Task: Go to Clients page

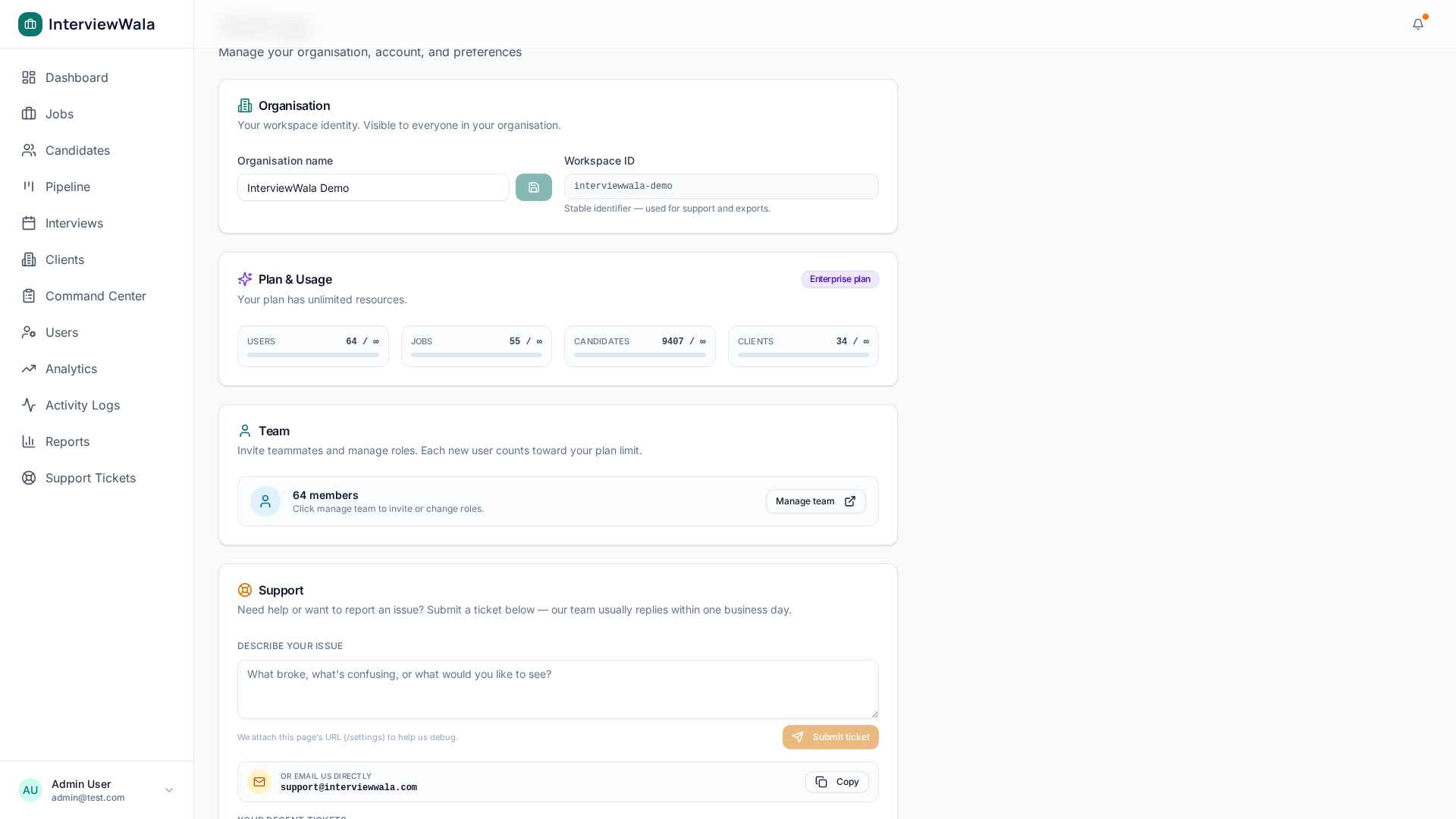Action: tap(97, 259)
